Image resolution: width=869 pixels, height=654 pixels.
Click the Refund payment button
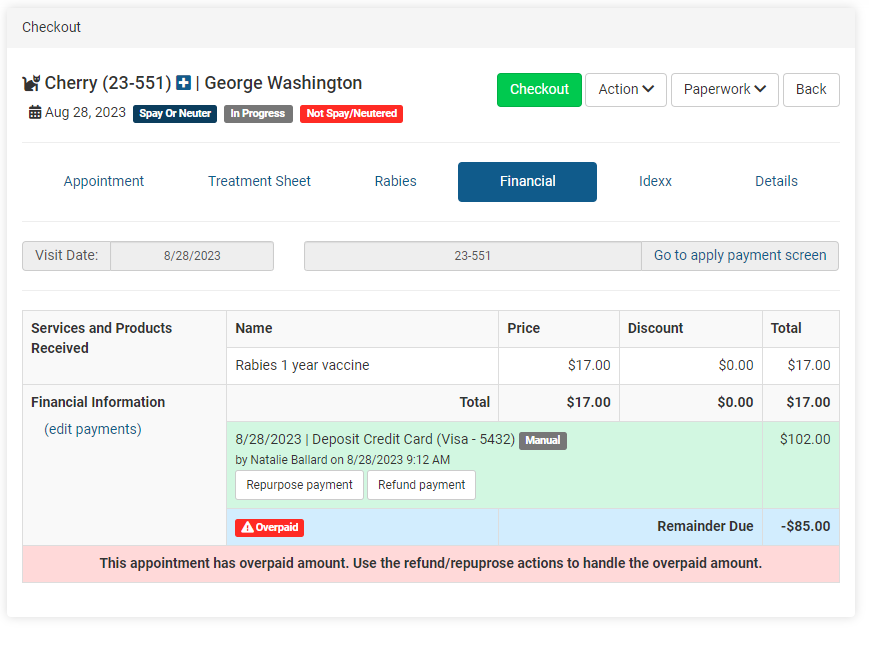(x=421, y=485)
